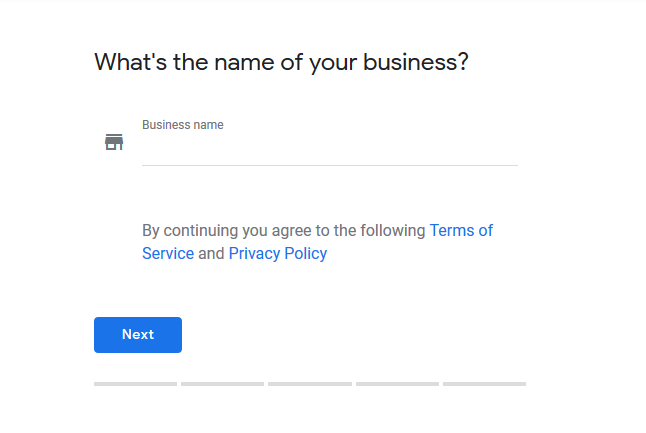646x433 pixels.
Task: Click the "Terms of" text ending the first line
Action: [x=461, y=230]
